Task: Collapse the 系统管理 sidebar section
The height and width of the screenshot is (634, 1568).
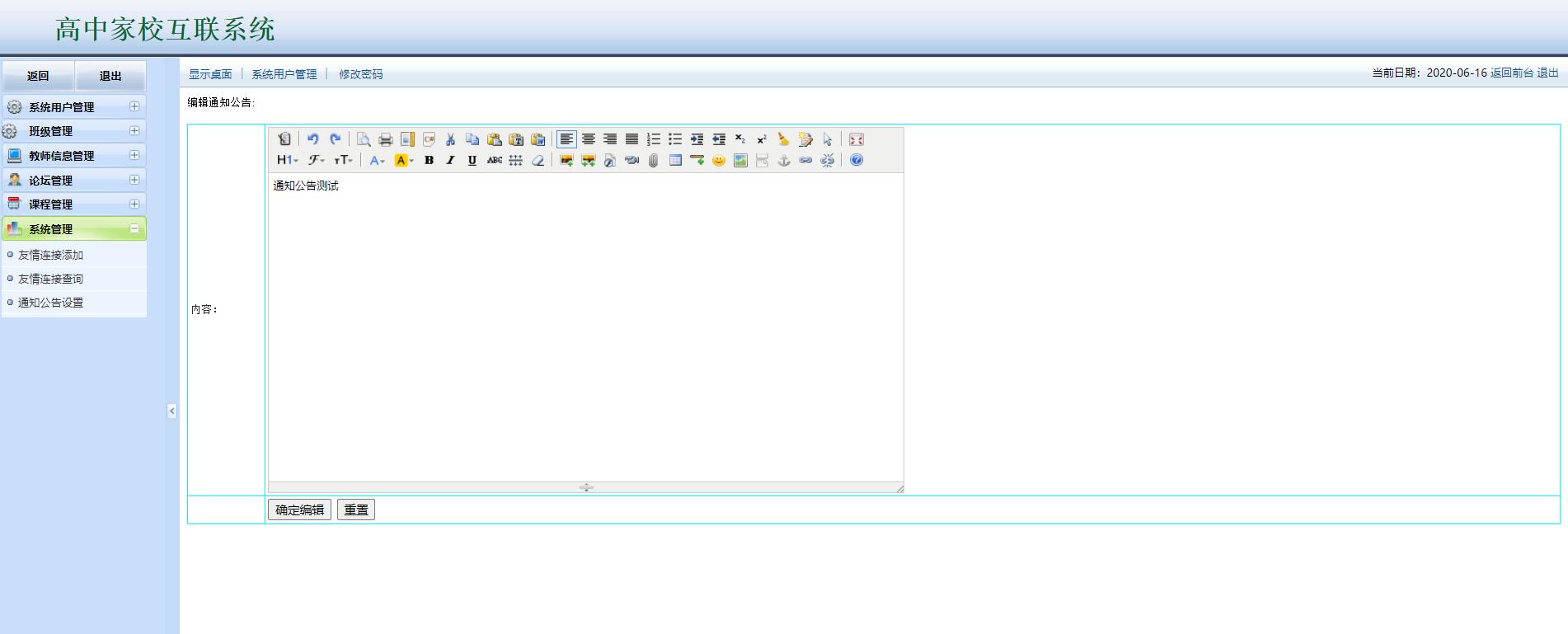Action: pos(134,228)
